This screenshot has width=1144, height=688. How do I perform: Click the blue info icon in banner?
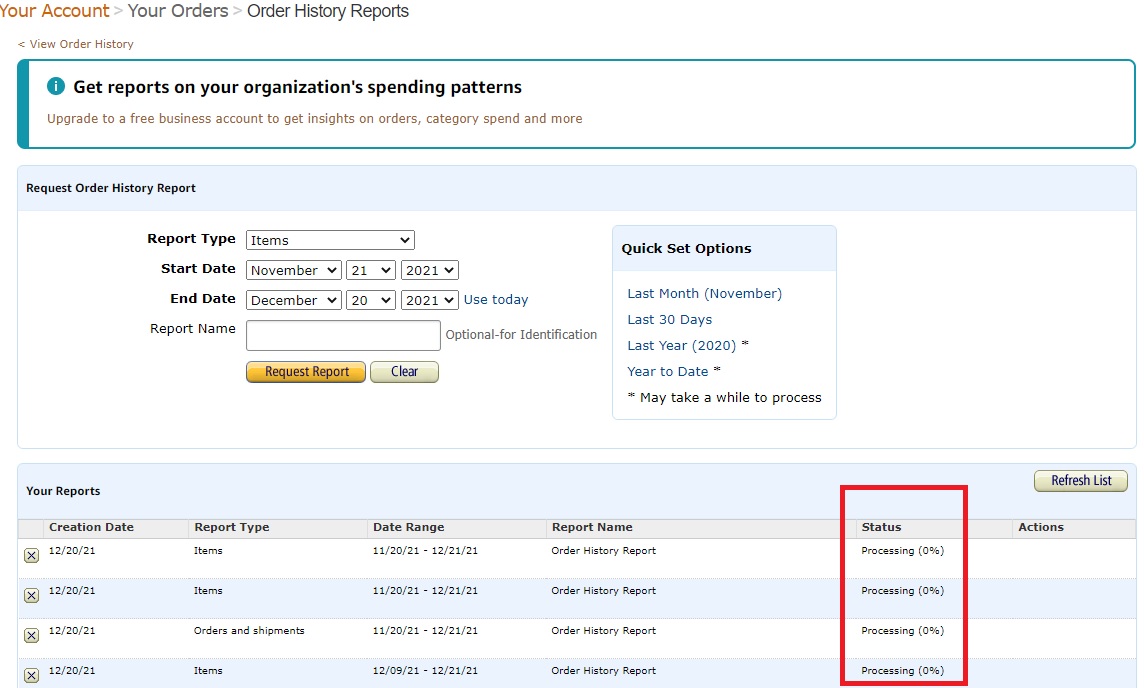tap(56, 87)
